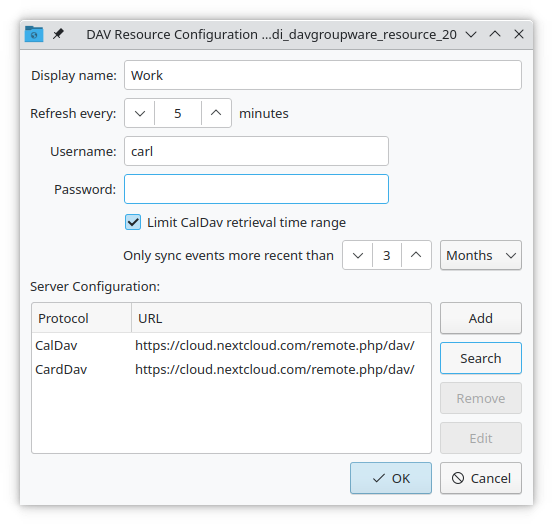553x525 pixels.
Task: Open the Months unit dropdown
Action: (x=481, y=255)
